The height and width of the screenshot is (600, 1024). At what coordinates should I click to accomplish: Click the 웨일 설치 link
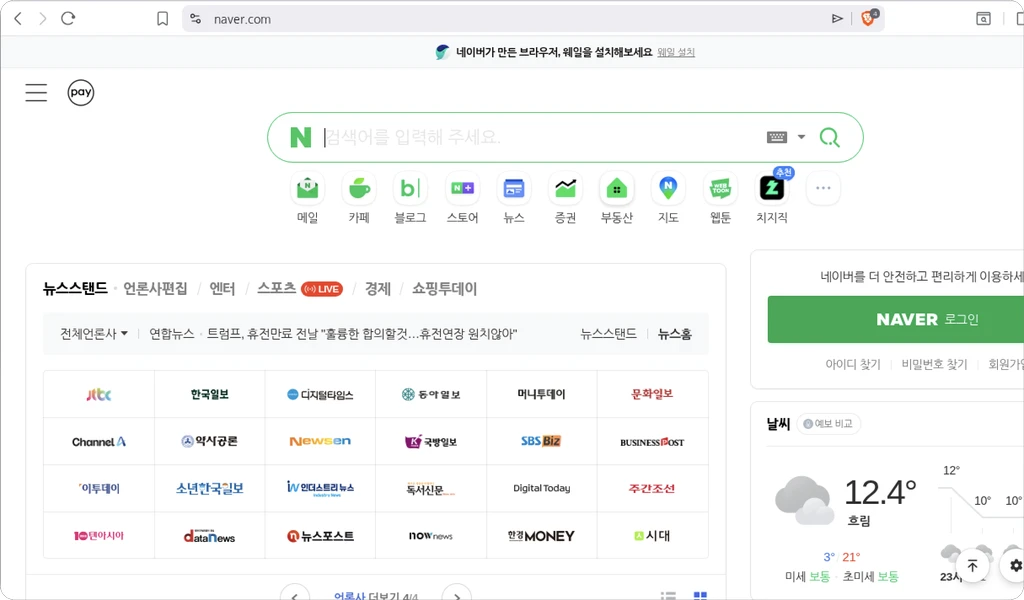click(x=676, y=52)
